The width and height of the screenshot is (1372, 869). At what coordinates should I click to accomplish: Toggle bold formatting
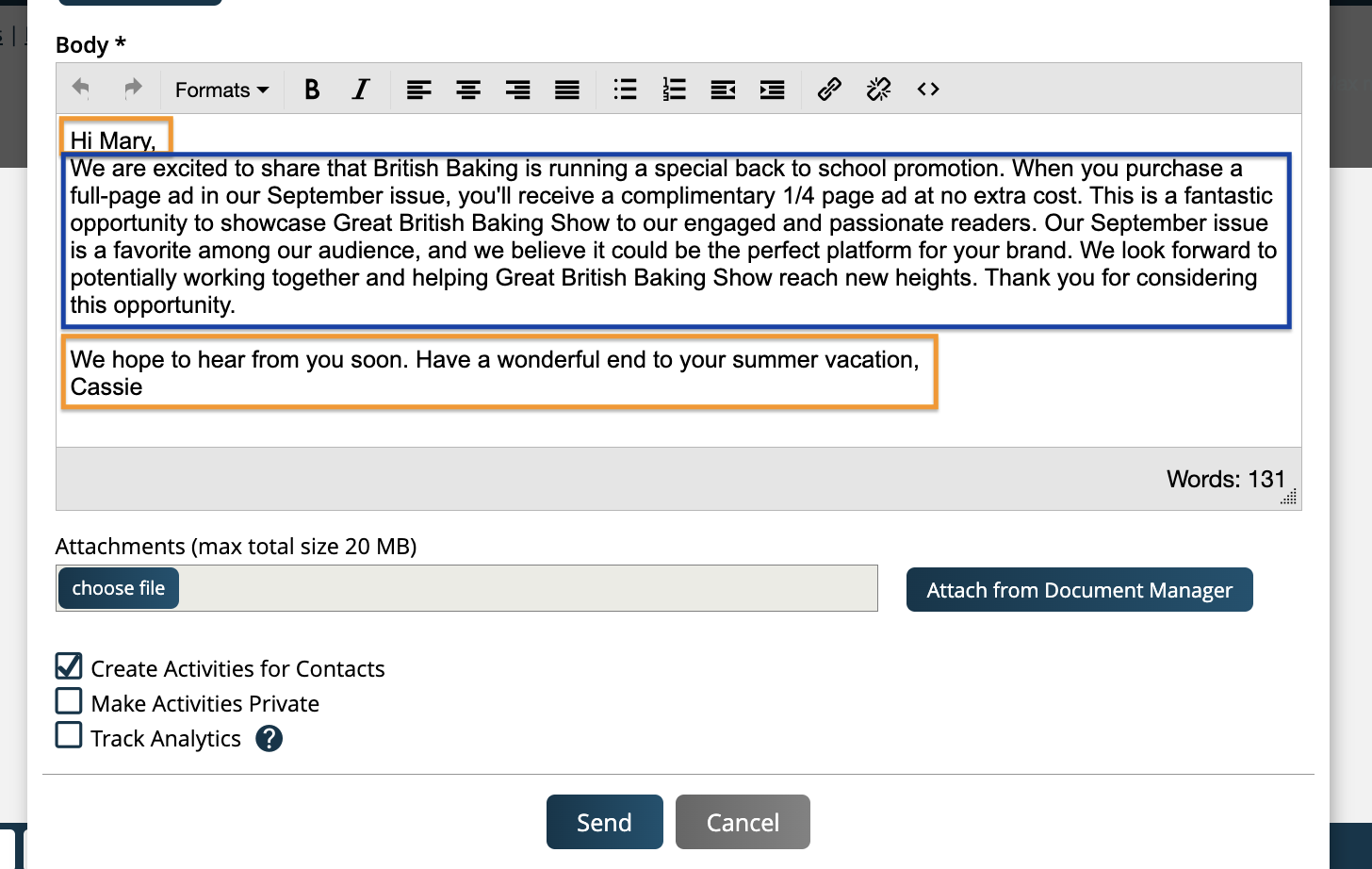312,90
